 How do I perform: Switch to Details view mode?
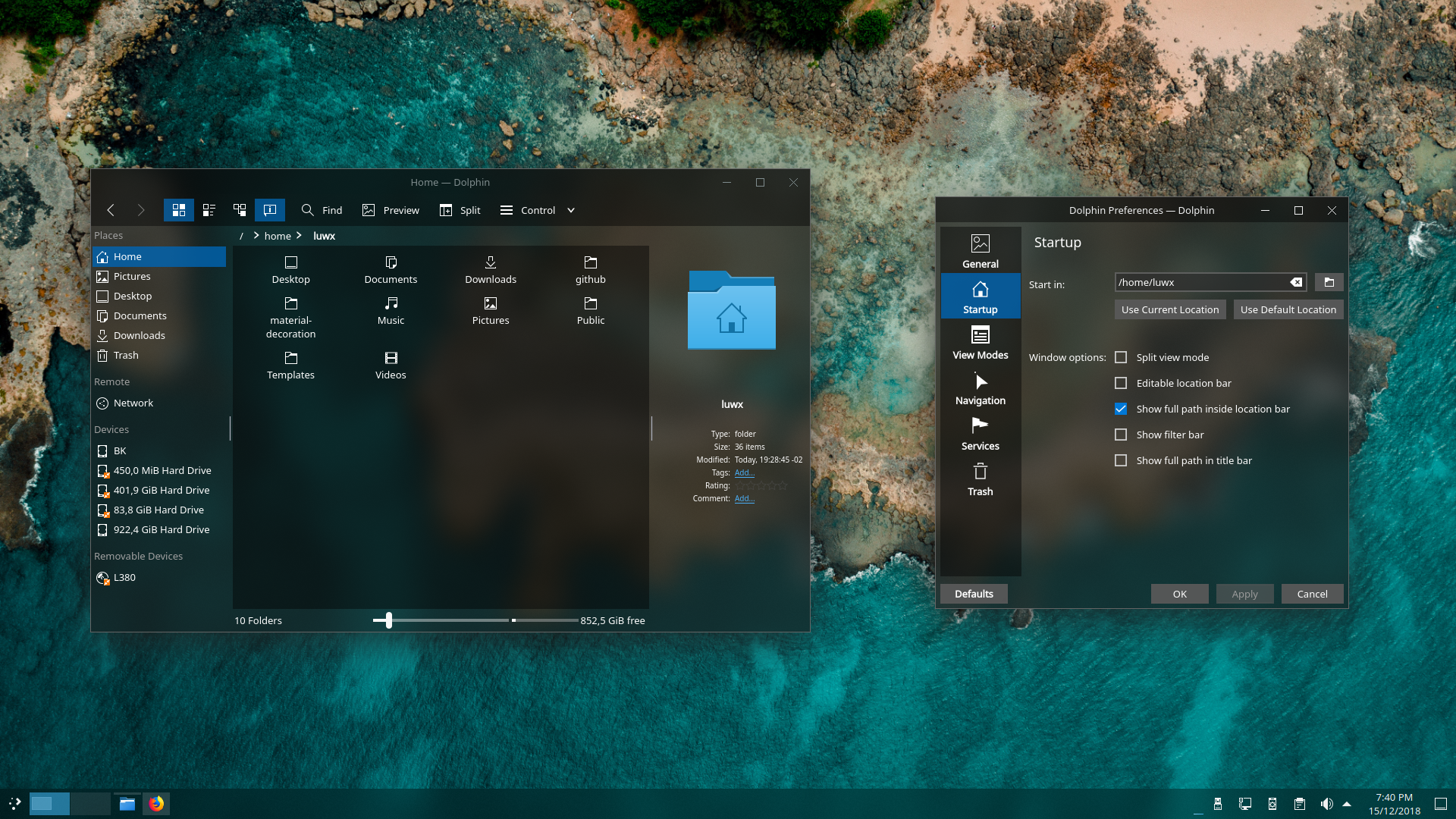click(240, 210)
